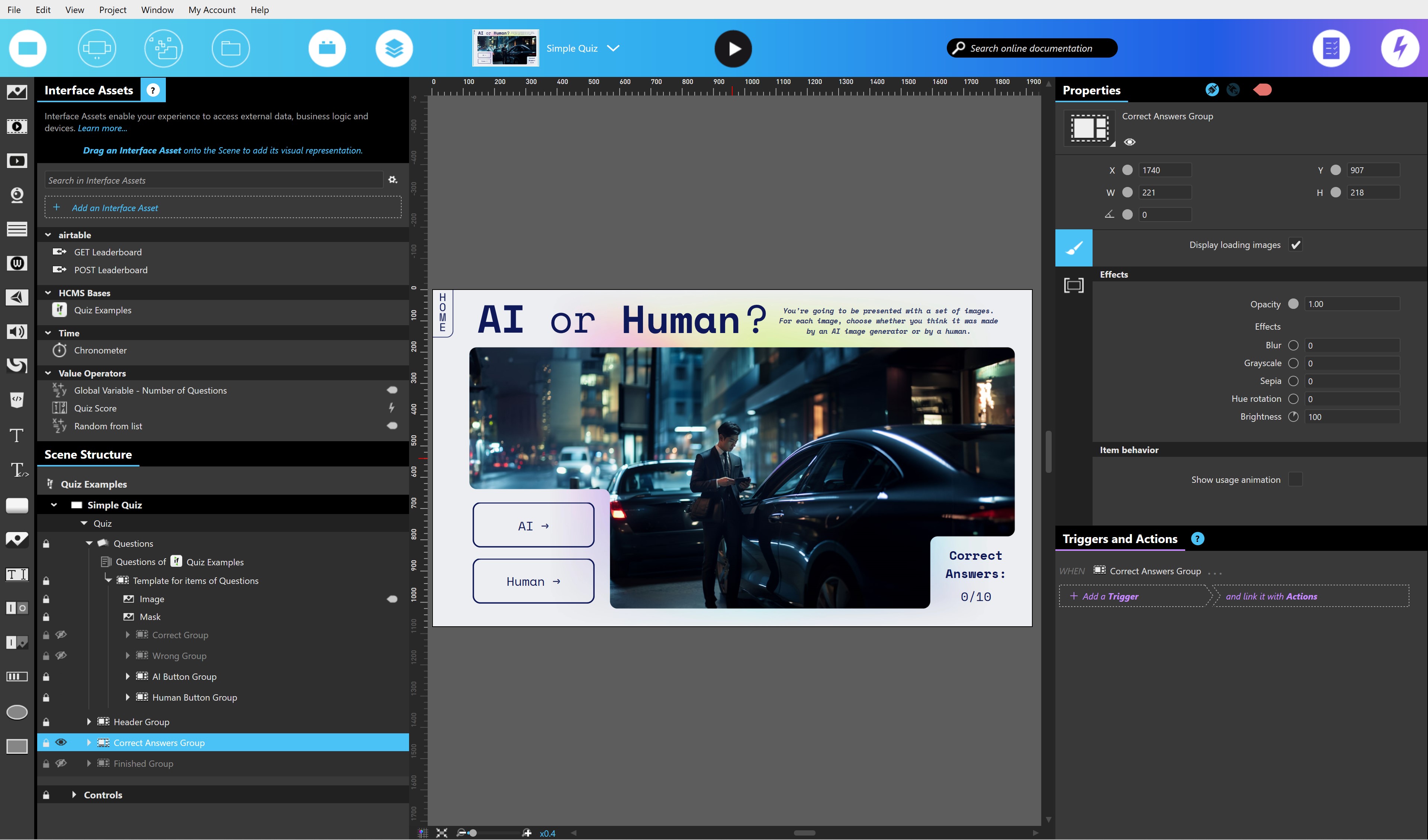Open the Simple Quiz scene dropdown
The image size is (1428, 840).
[x=613, y=49]
